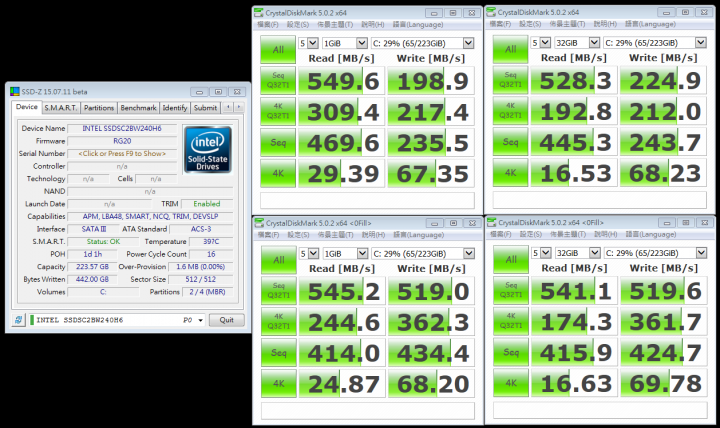Run Seq Q32T1 test next to 545.2 result
This screenshot has height=428, width=720.
point(279,291)
